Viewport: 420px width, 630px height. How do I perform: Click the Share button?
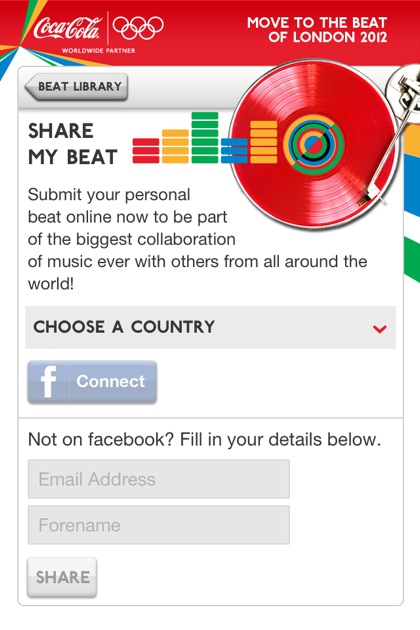(62, 577)
